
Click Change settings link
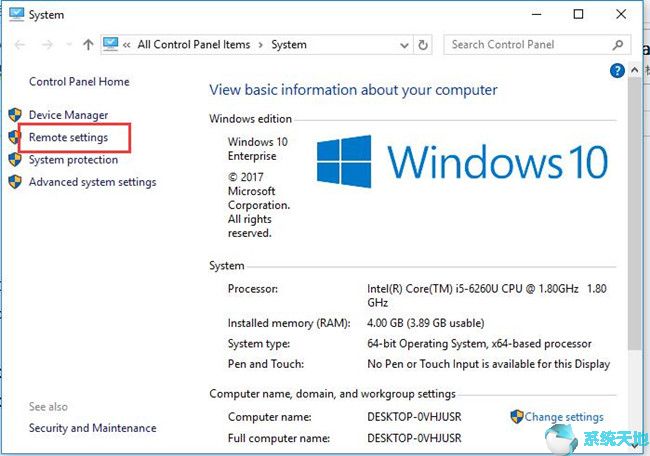(564, 417)
